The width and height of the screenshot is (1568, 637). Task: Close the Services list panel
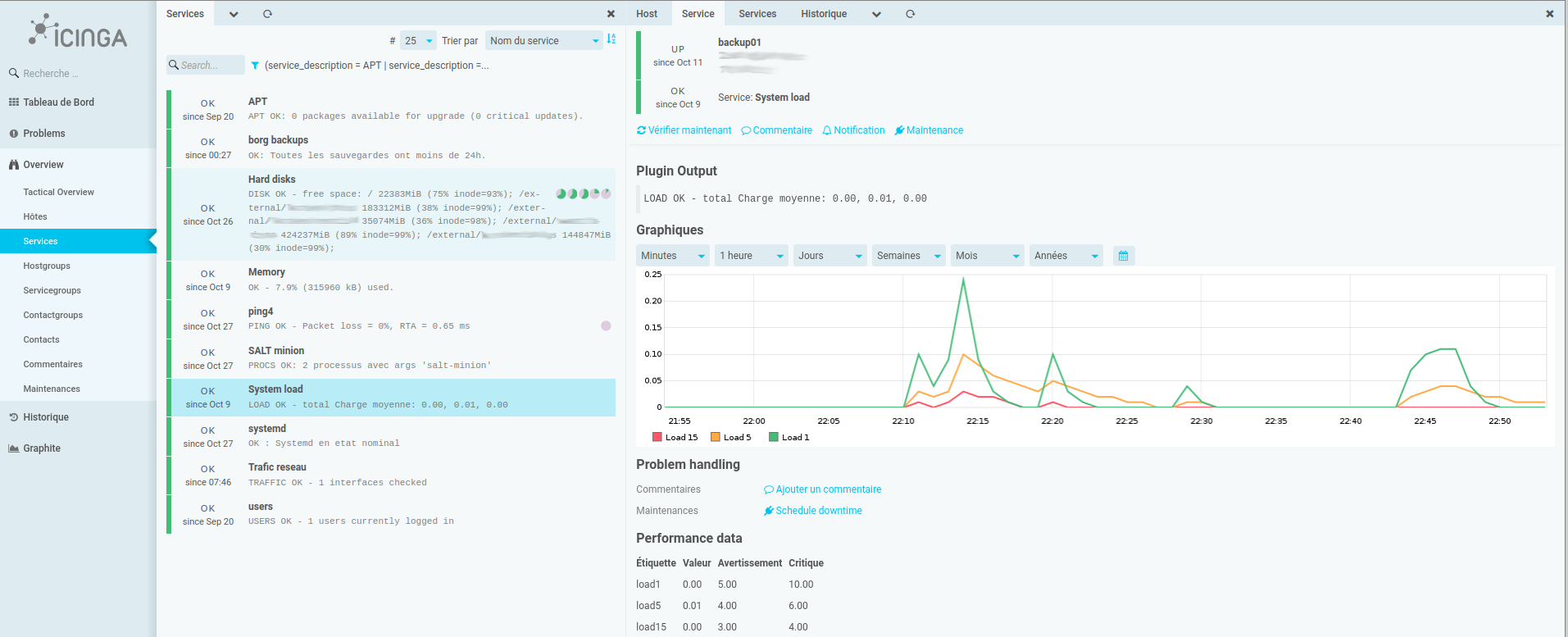click(x=611, y=14)
